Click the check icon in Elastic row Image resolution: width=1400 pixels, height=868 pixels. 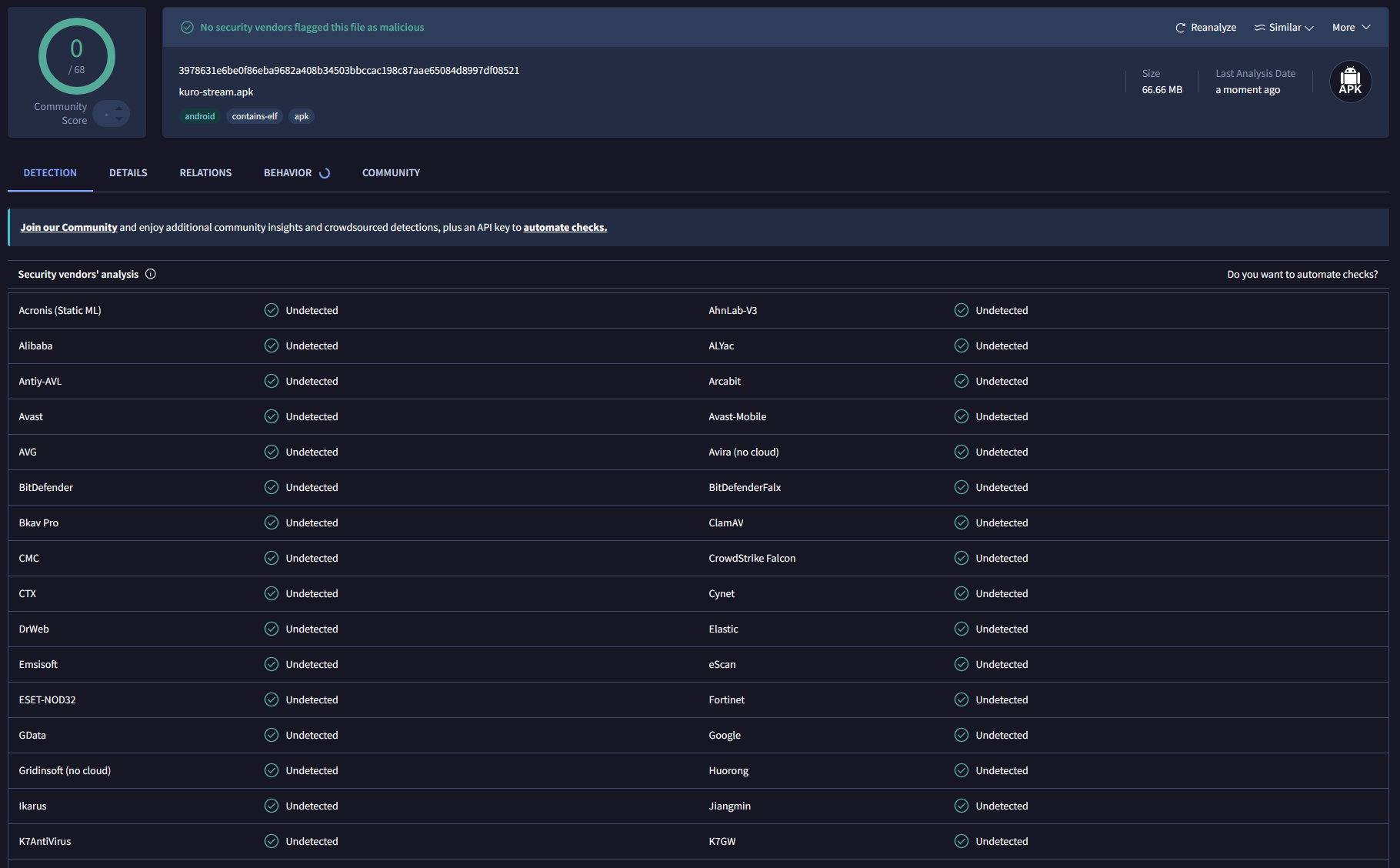pos(962,629)
